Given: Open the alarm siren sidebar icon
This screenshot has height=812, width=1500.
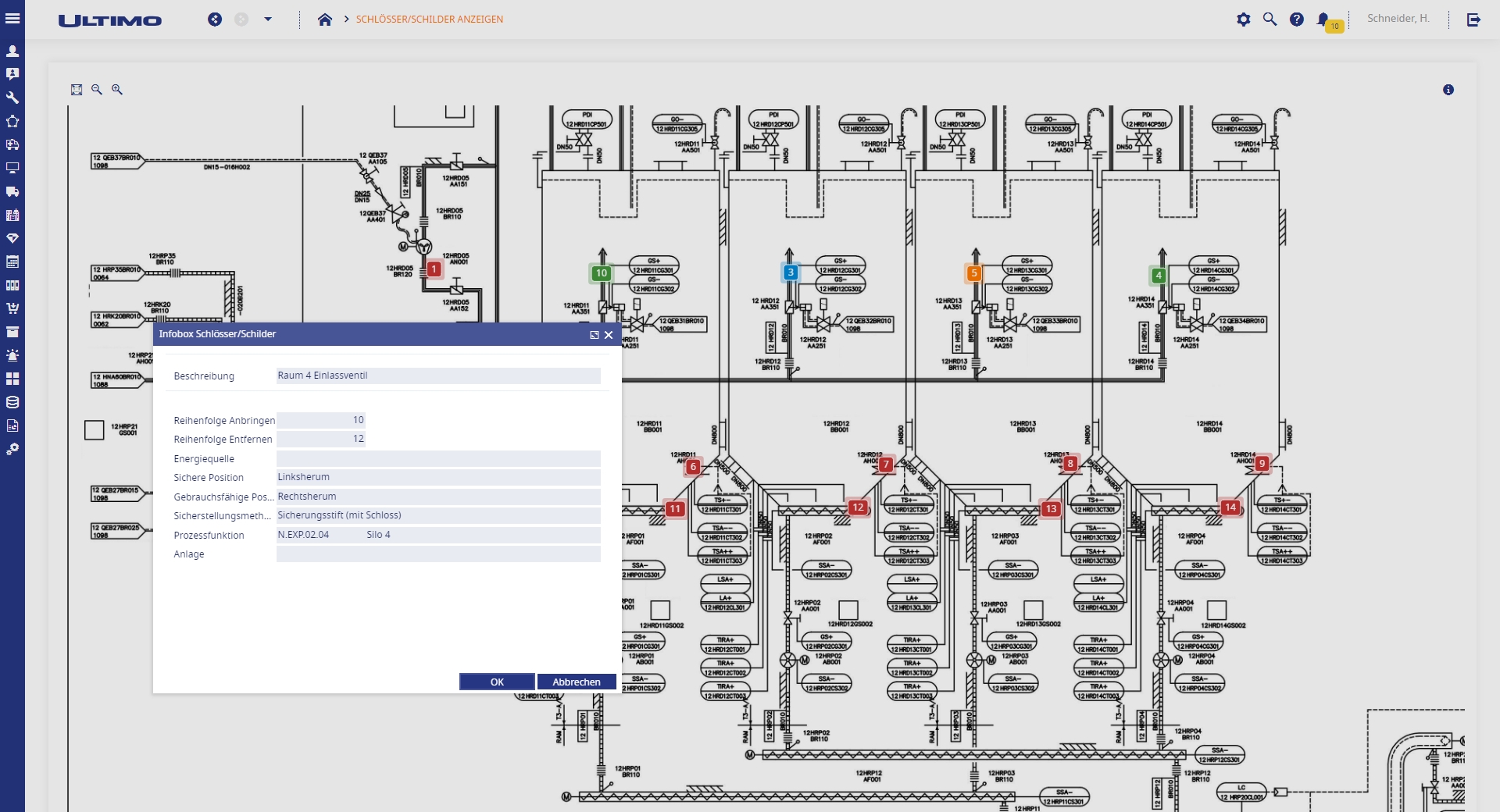Looking at the screenshot, I should 12,355.
